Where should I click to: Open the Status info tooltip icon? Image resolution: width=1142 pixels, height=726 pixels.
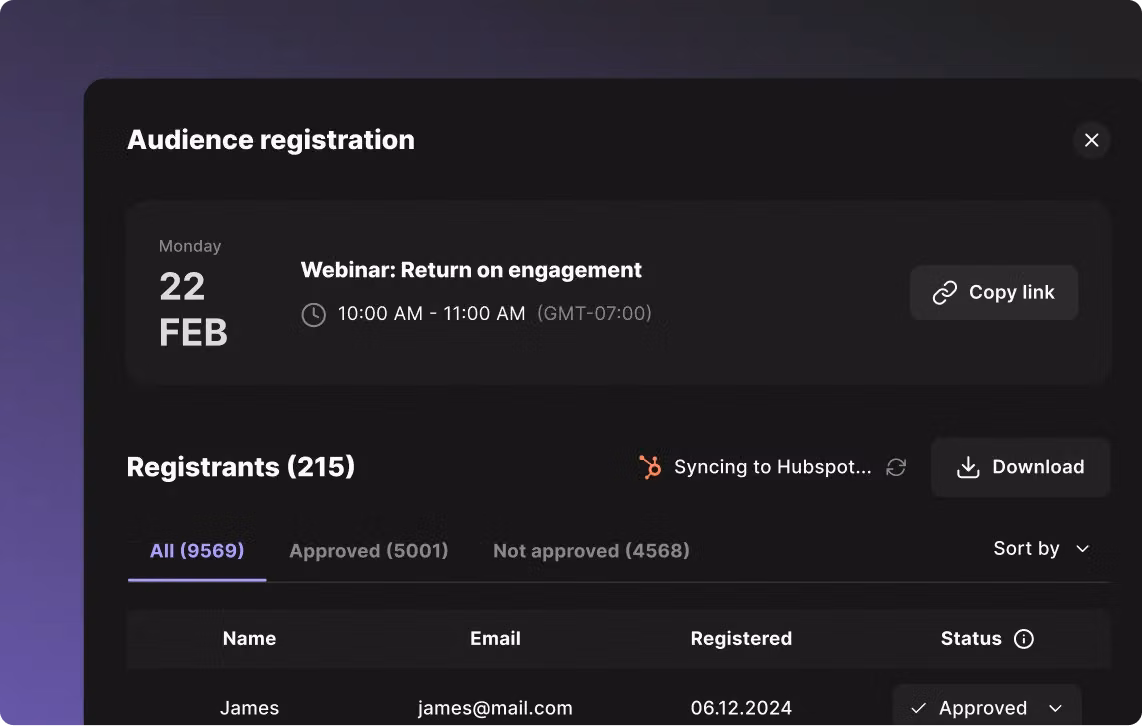(x=1023, y=639)
